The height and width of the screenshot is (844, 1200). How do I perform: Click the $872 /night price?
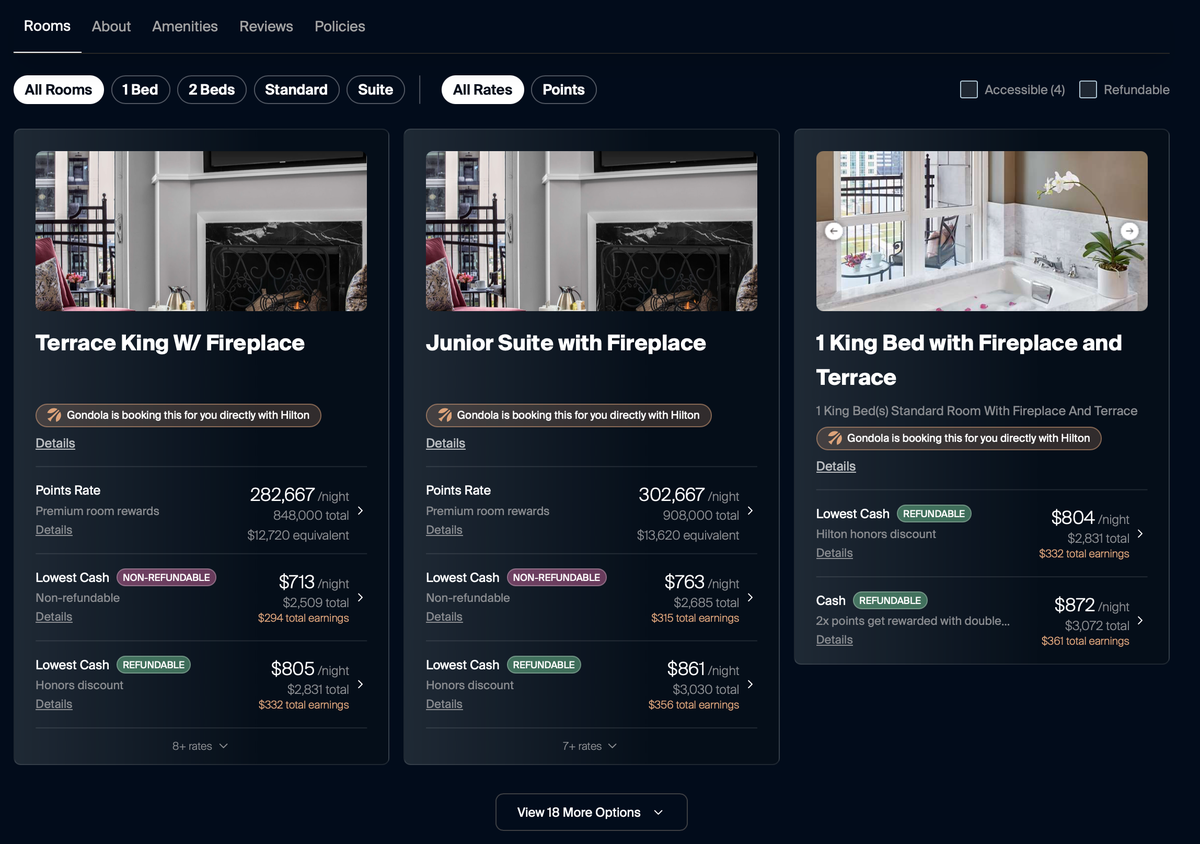[x=1092, y=605]
